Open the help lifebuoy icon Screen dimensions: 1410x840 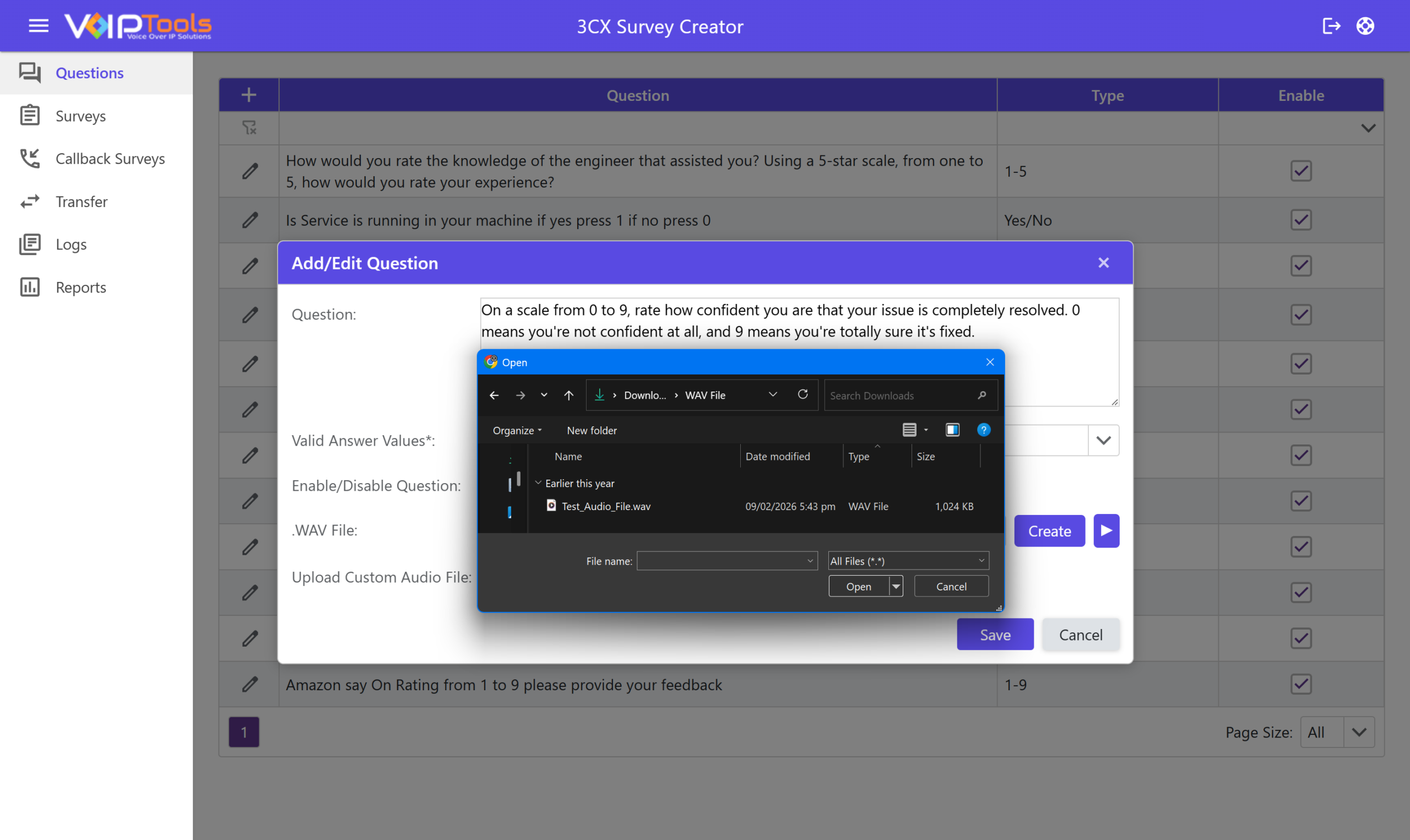1365,26
